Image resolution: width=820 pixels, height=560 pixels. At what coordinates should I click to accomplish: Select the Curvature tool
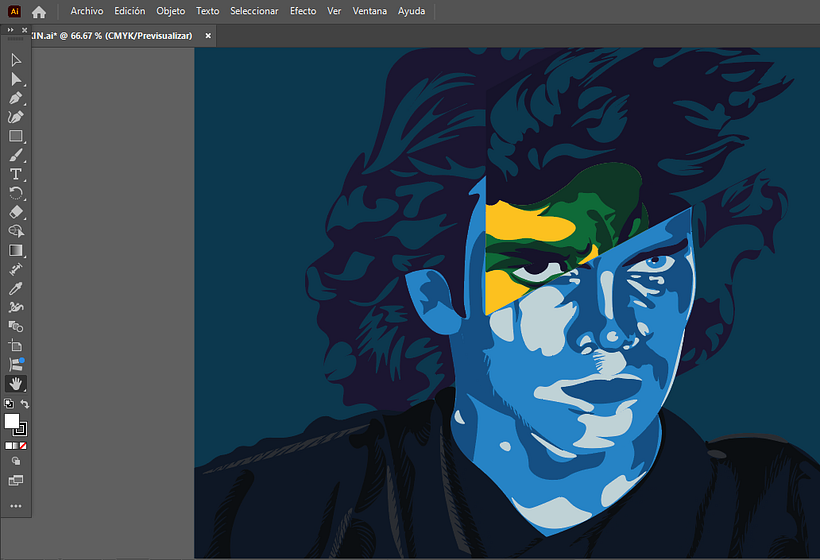tap(16, 117)
